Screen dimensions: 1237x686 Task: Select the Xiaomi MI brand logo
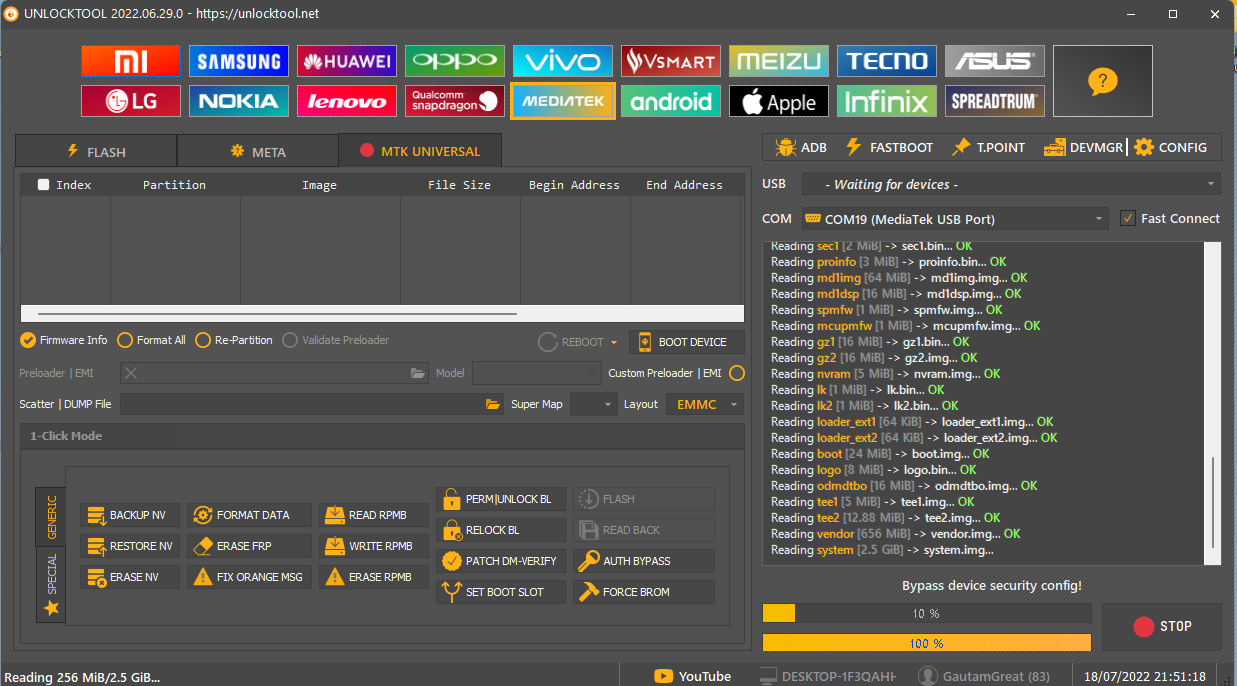tap(130, 61)
